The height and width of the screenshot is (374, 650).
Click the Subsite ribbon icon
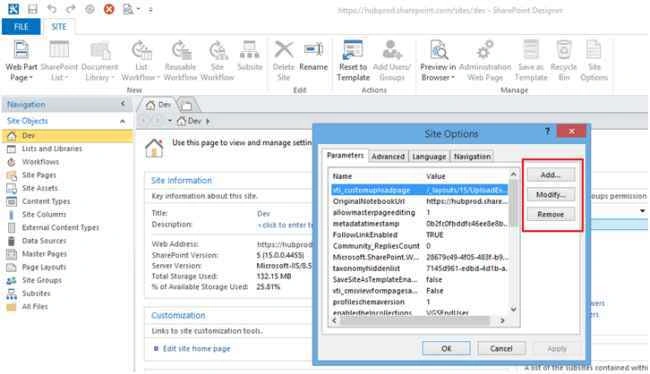(250, 50)
